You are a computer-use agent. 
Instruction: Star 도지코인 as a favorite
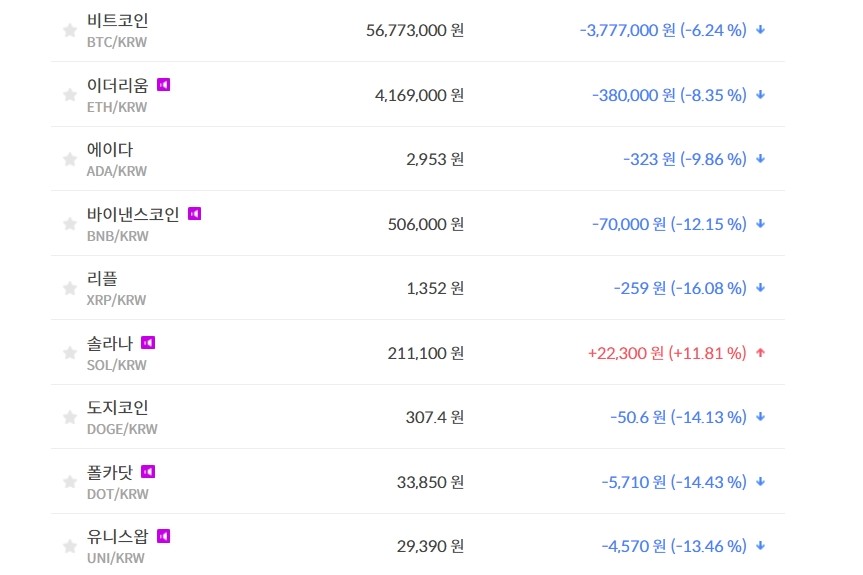[x=70, y=417]
